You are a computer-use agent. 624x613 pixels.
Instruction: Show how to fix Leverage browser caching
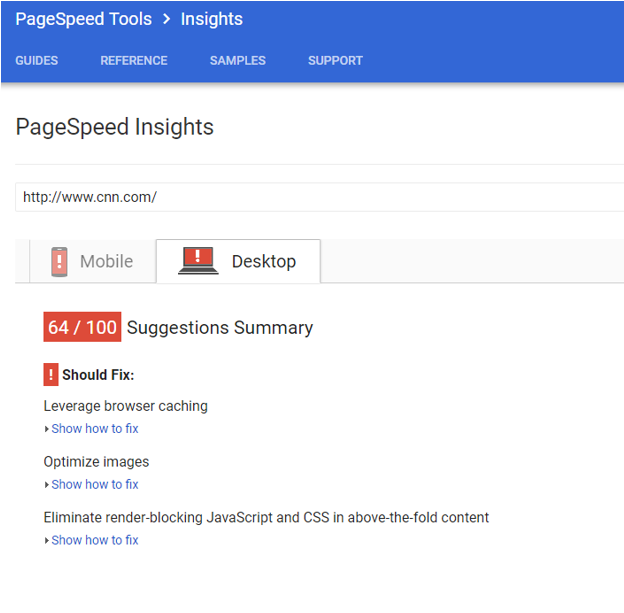95,429
